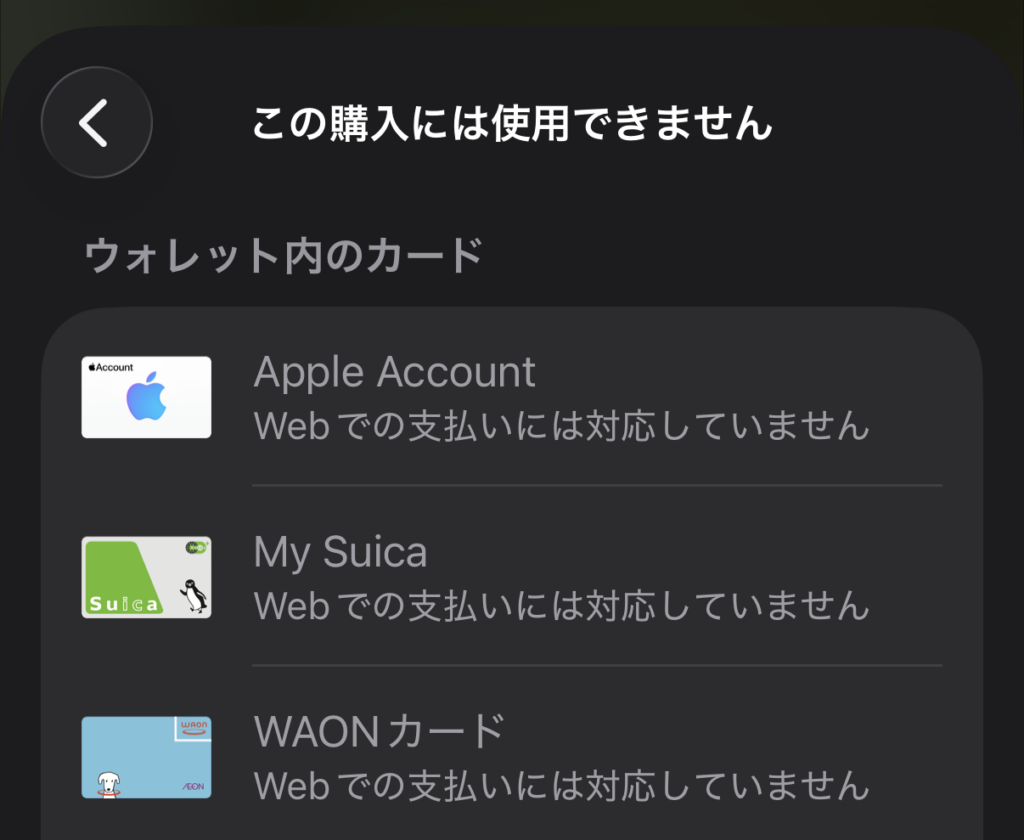
Task: Tap the back chevron button
Action: (96, 123)
